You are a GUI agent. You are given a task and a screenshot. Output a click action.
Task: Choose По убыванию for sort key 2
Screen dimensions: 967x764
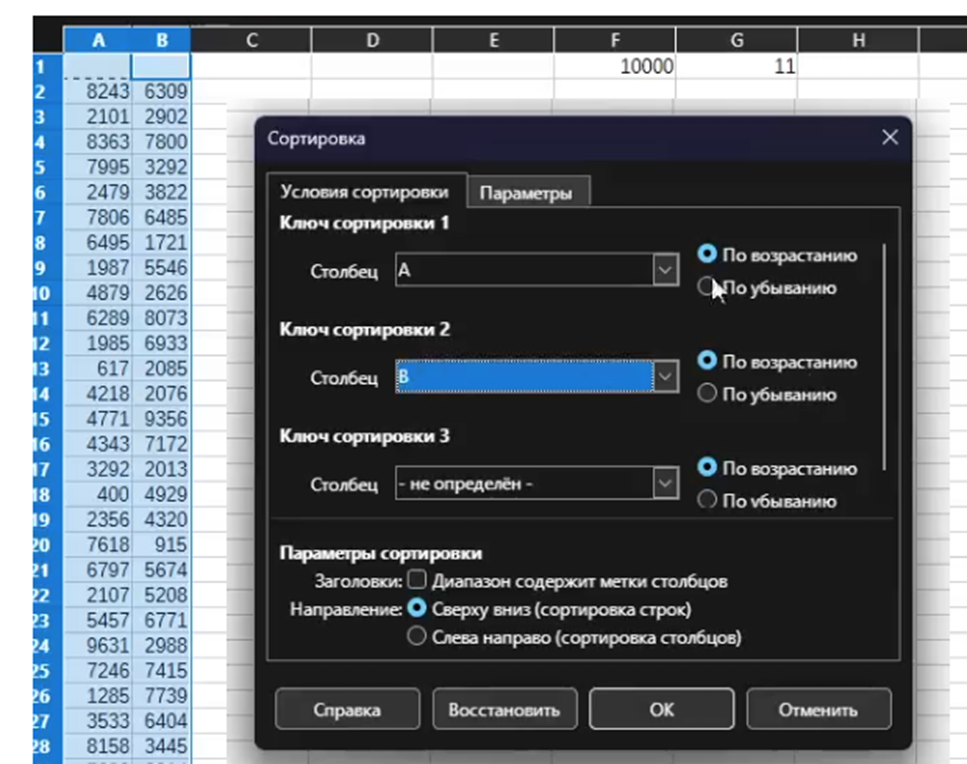[707, 394]
